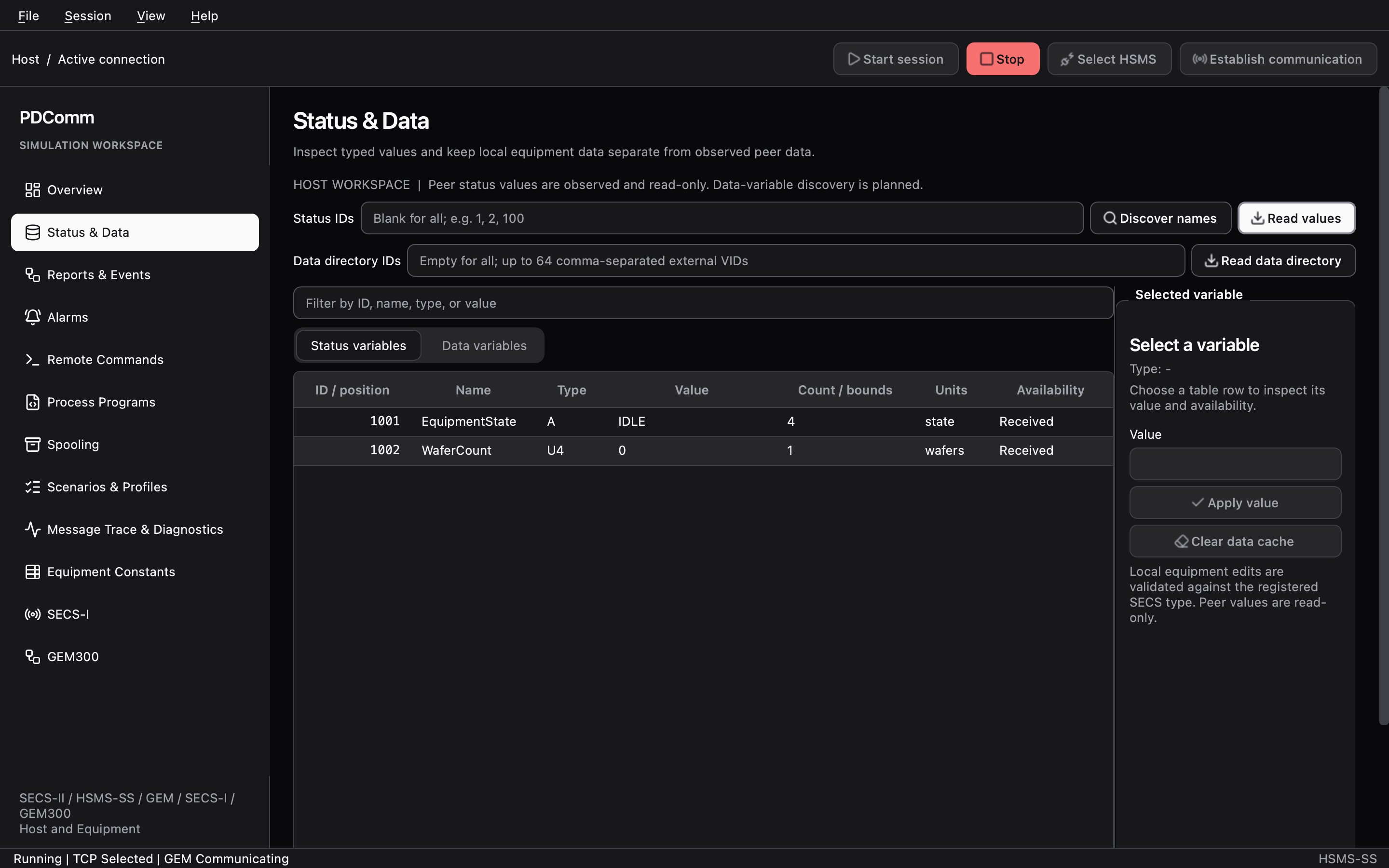1389x868 pixels.
Task: Open the Alarms page label
Action: (x=68, y=317)
